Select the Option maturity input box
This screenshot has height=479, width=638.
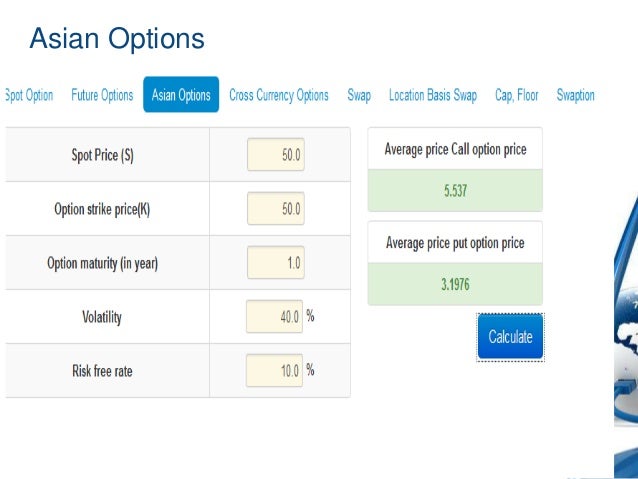click(x=276, y=262)
